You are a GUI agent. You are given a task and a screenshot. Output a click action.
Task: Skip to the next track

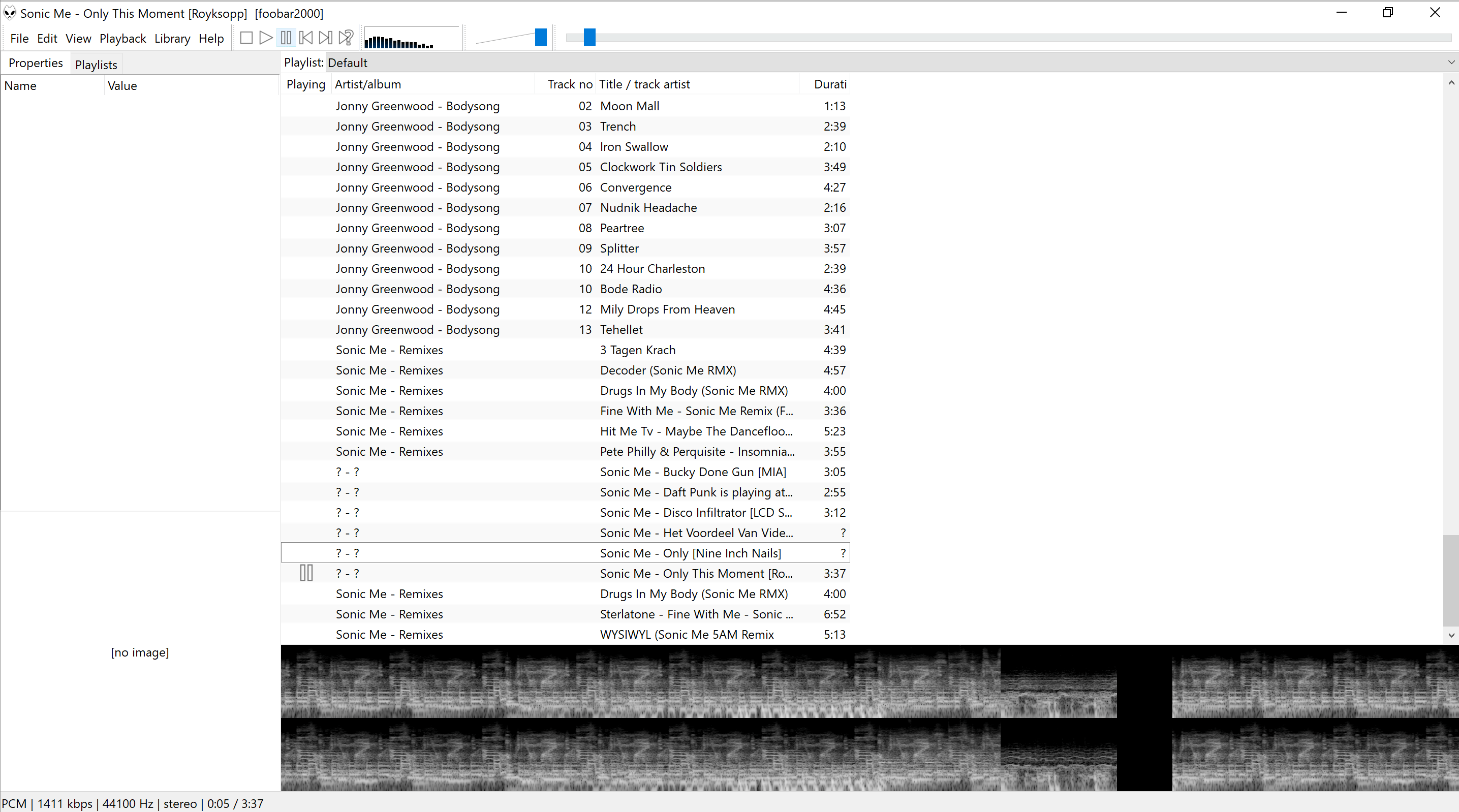coord(326,38)
